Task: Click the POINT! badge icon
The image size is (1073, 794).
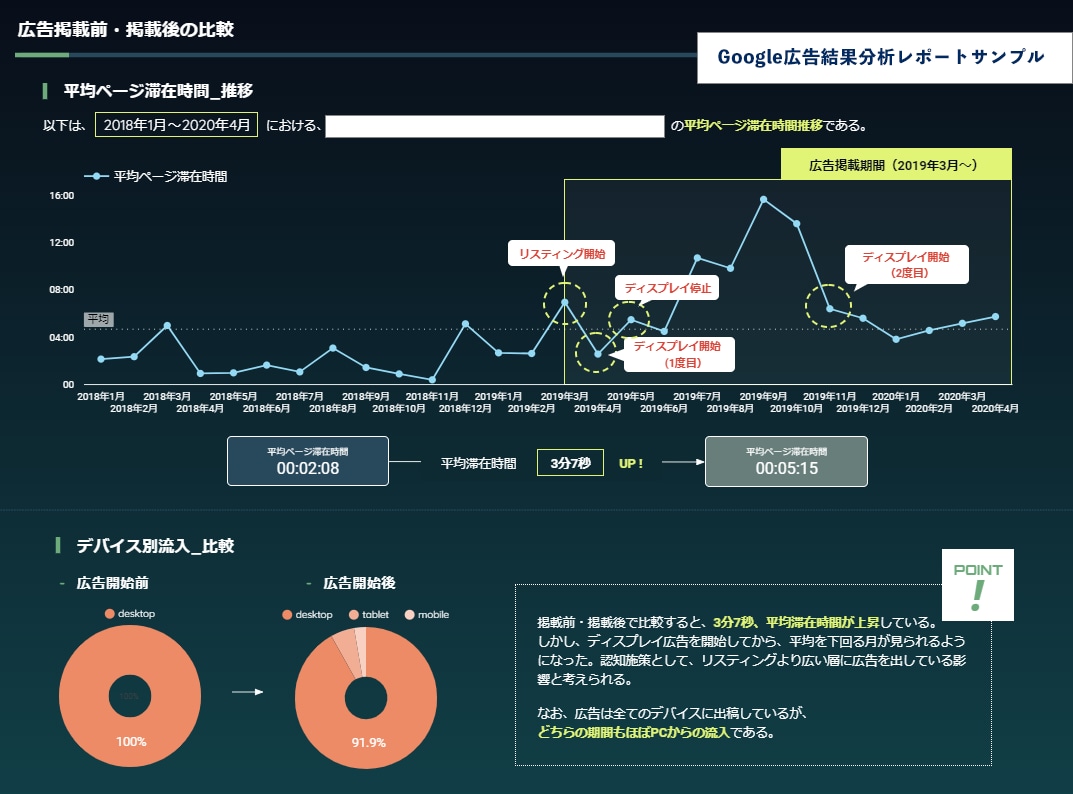Action: pos(978,585)
